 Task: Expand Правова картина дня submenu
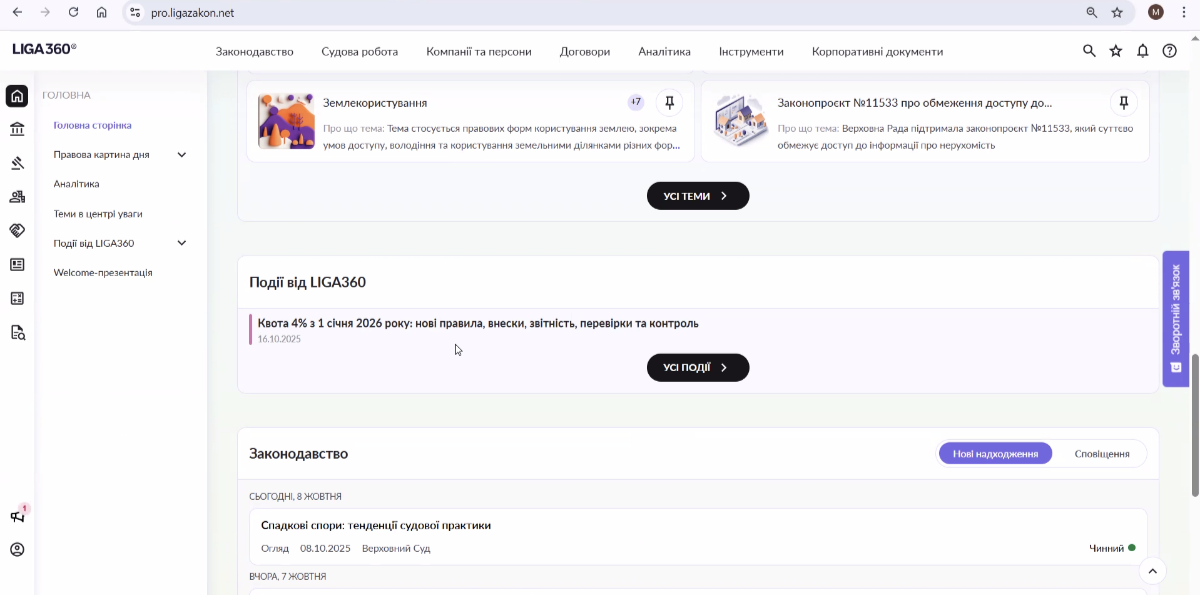tap(182, 155)
